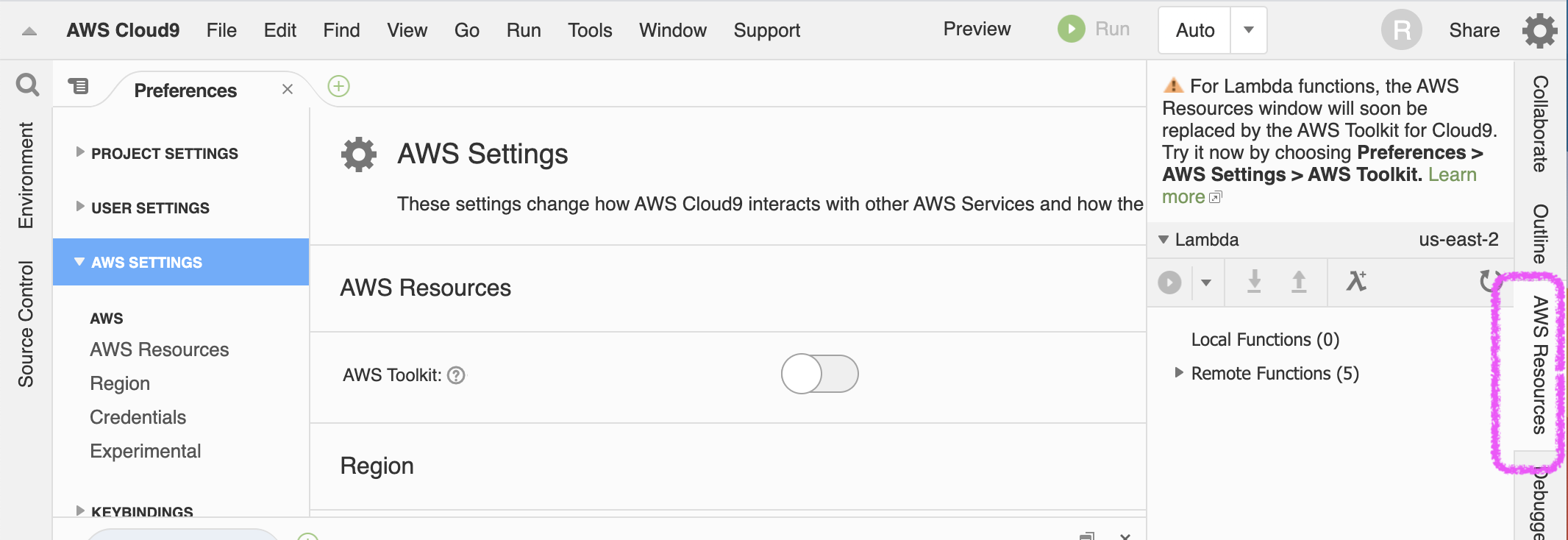
Task: Run the Lambda function play icon
Action: click(x=1169, y=283)
